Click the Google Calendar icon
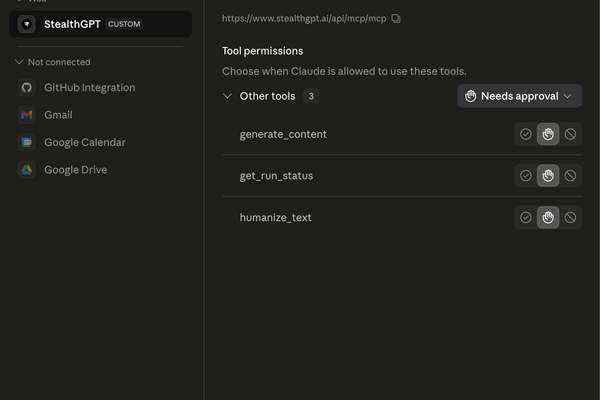The image size is (600, 400). pyautogui.click(x=27, y=142)
